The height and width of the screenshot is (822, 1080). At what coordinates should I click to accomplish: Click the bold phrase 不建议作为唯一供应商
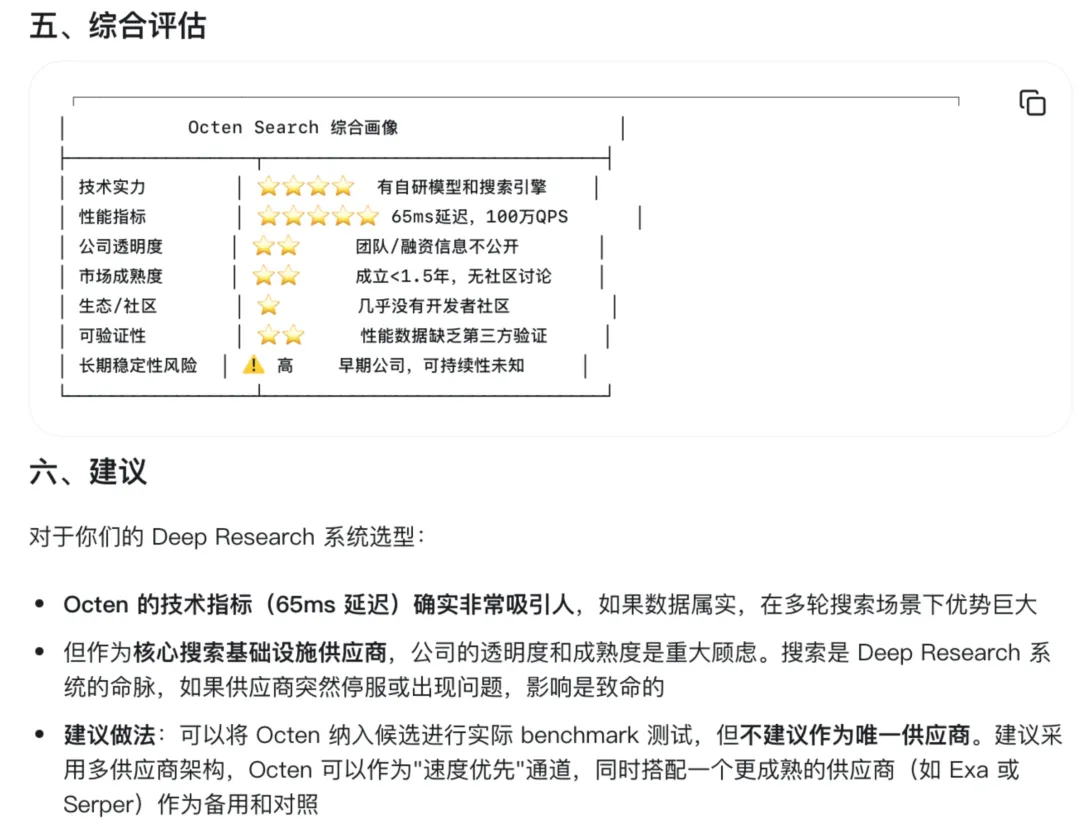coord(855,734)
